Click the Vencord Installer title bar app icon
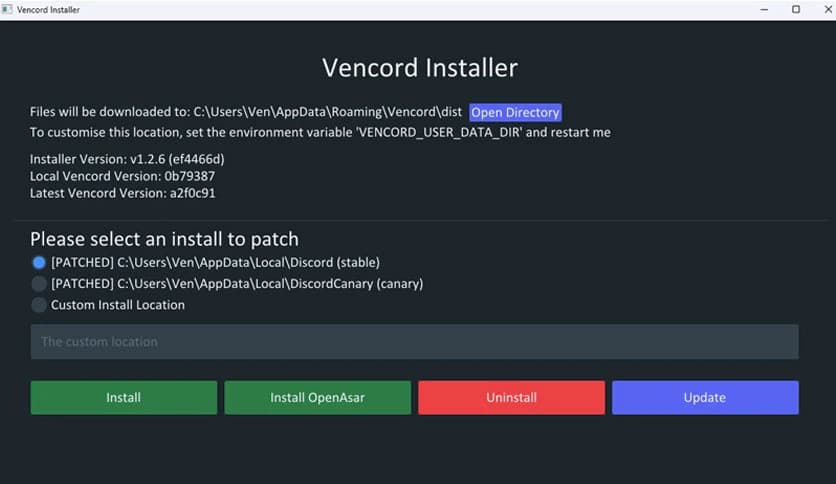 [x=7, y=10]
